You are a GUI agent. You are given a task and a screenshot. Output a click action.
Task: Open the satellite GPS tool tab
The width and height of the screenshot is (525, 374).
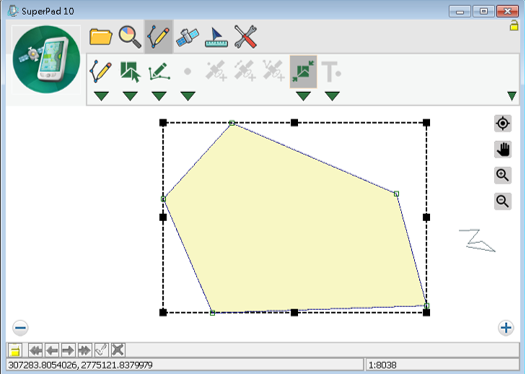(188, 36)
